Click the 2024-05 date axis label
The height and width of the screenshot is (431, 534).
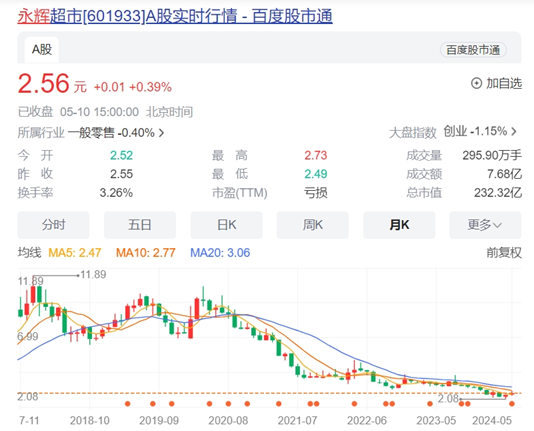coord(492,421)
